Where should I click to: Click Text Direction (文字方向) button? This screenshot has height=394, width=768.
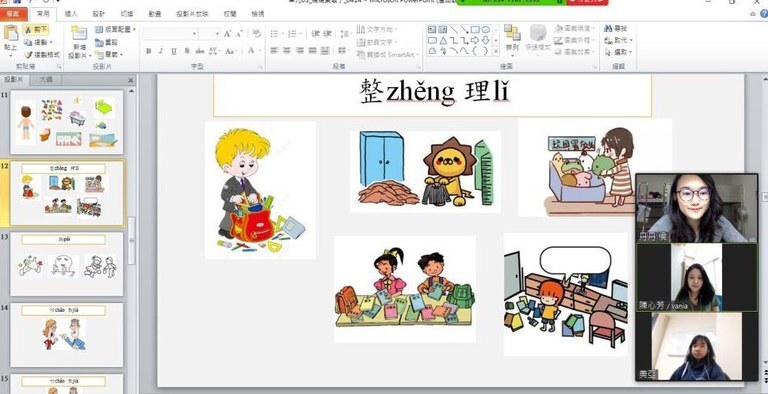click(377, 29)
